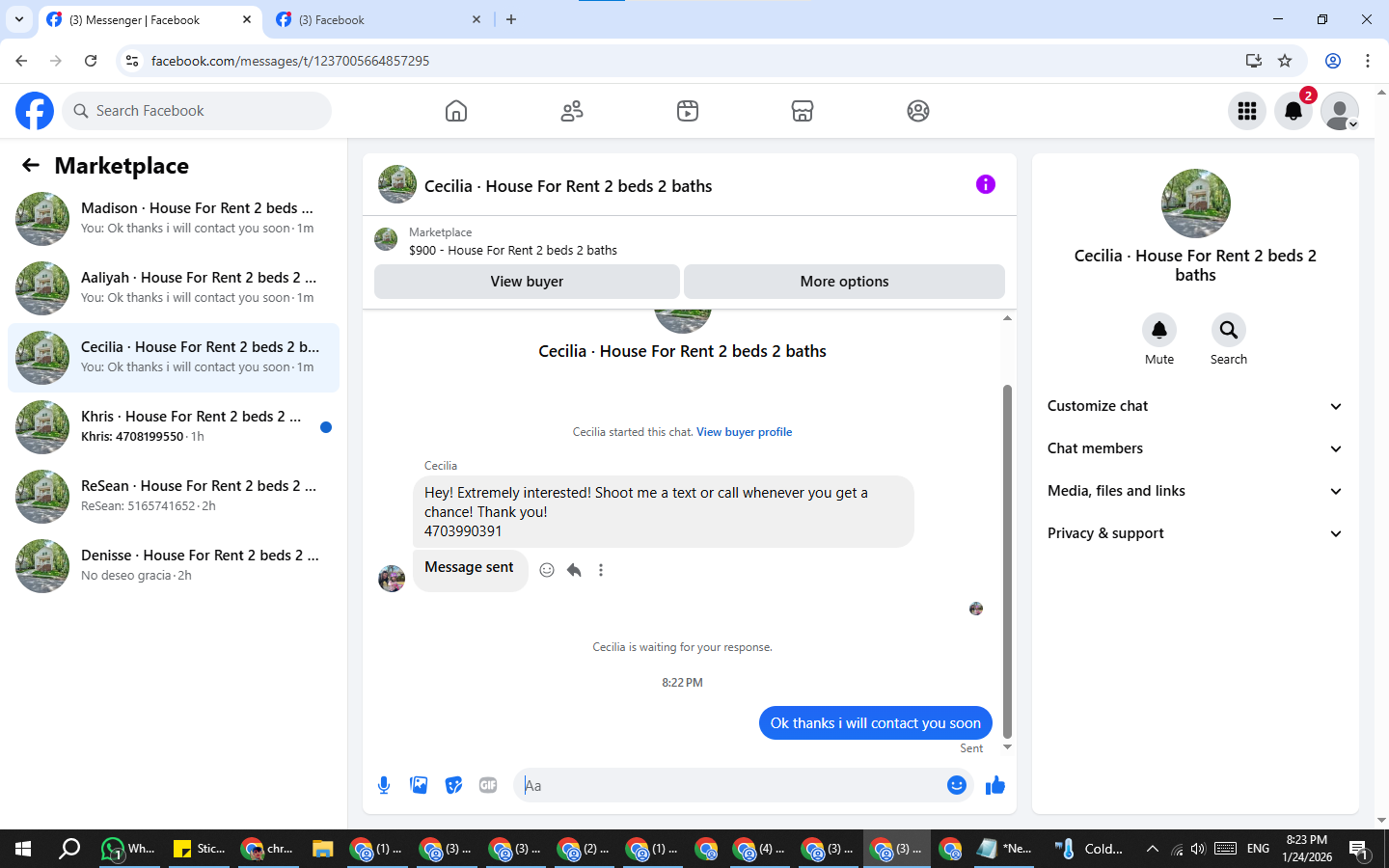Select Cecilia conversation in the chat list

tap(174, 358)
